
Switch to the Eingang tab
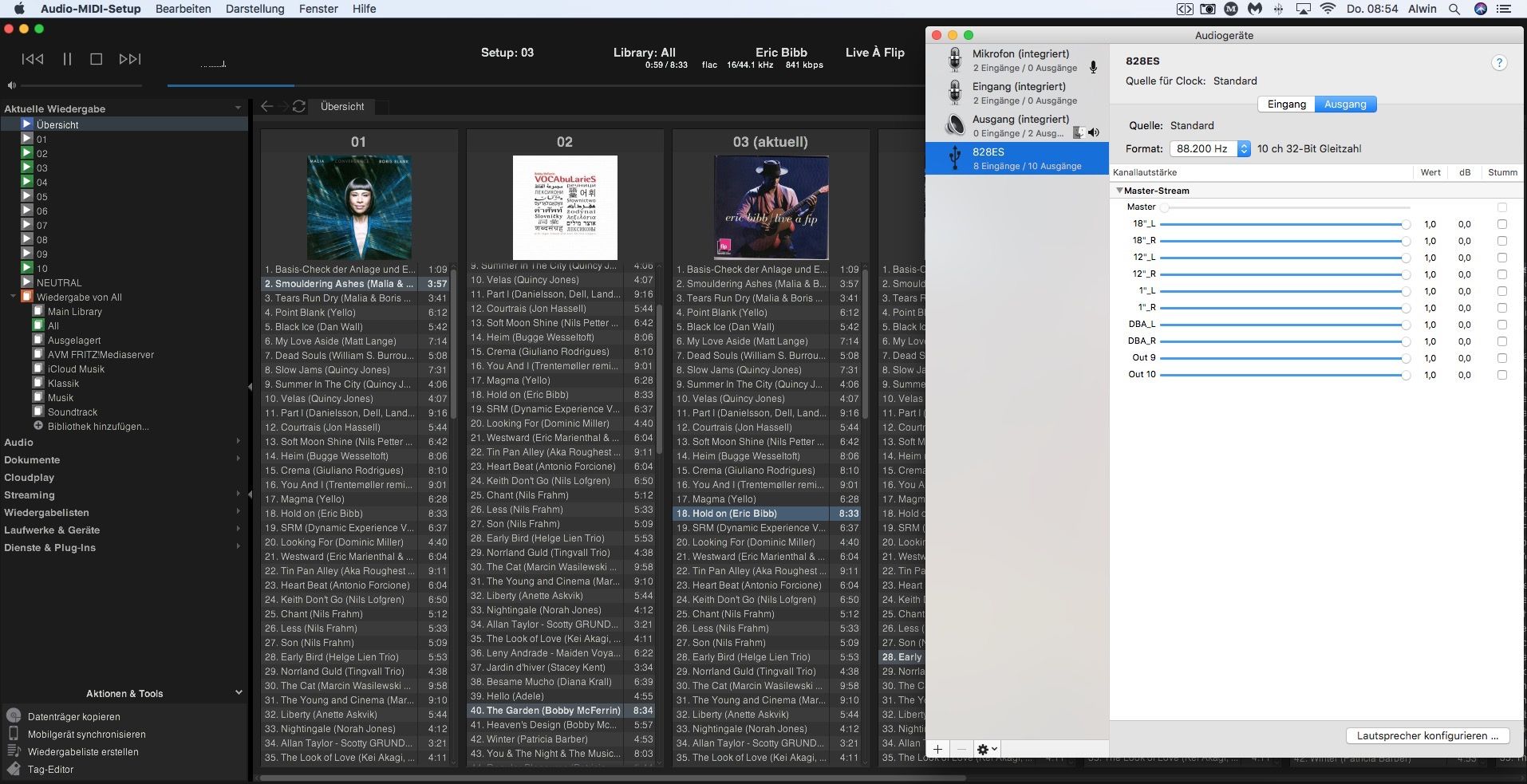[x=1286, y=104]
